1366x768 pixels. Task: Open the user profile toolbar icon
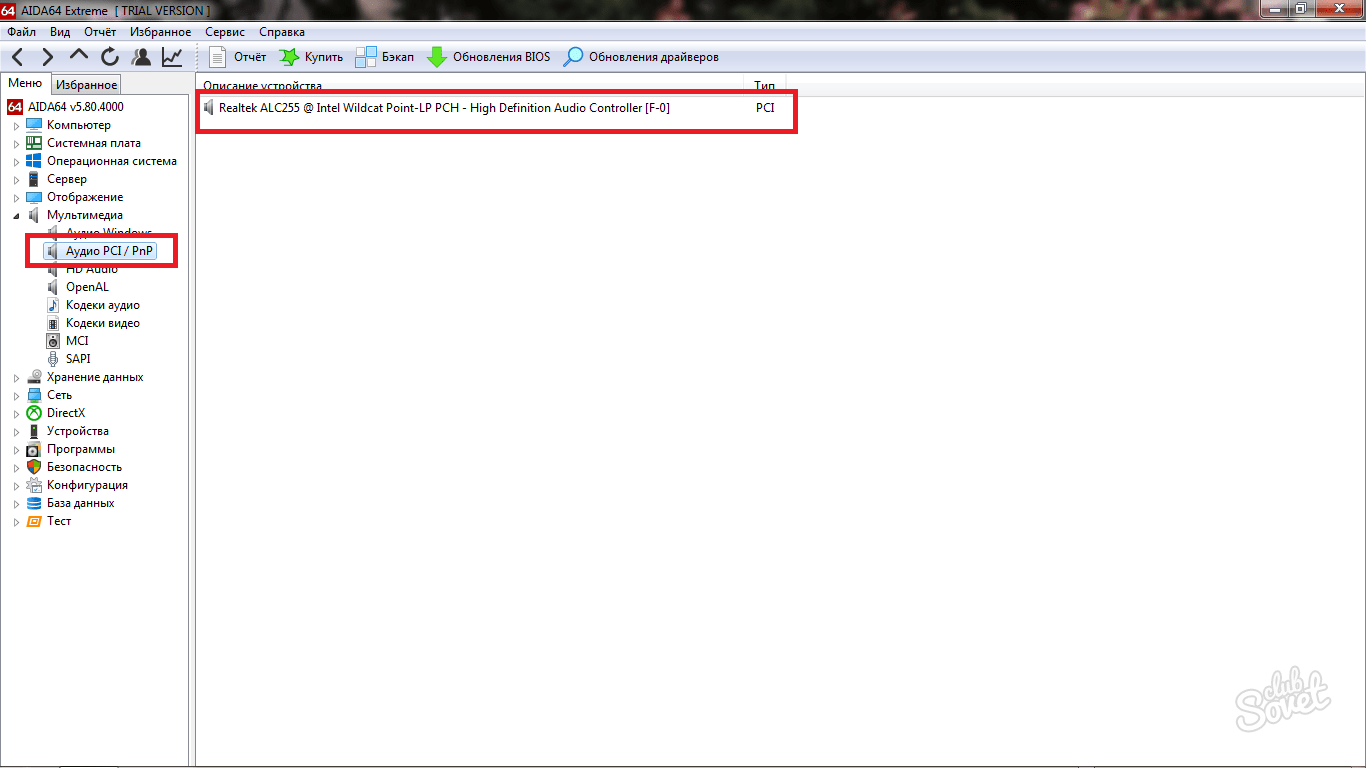(141, 57)
